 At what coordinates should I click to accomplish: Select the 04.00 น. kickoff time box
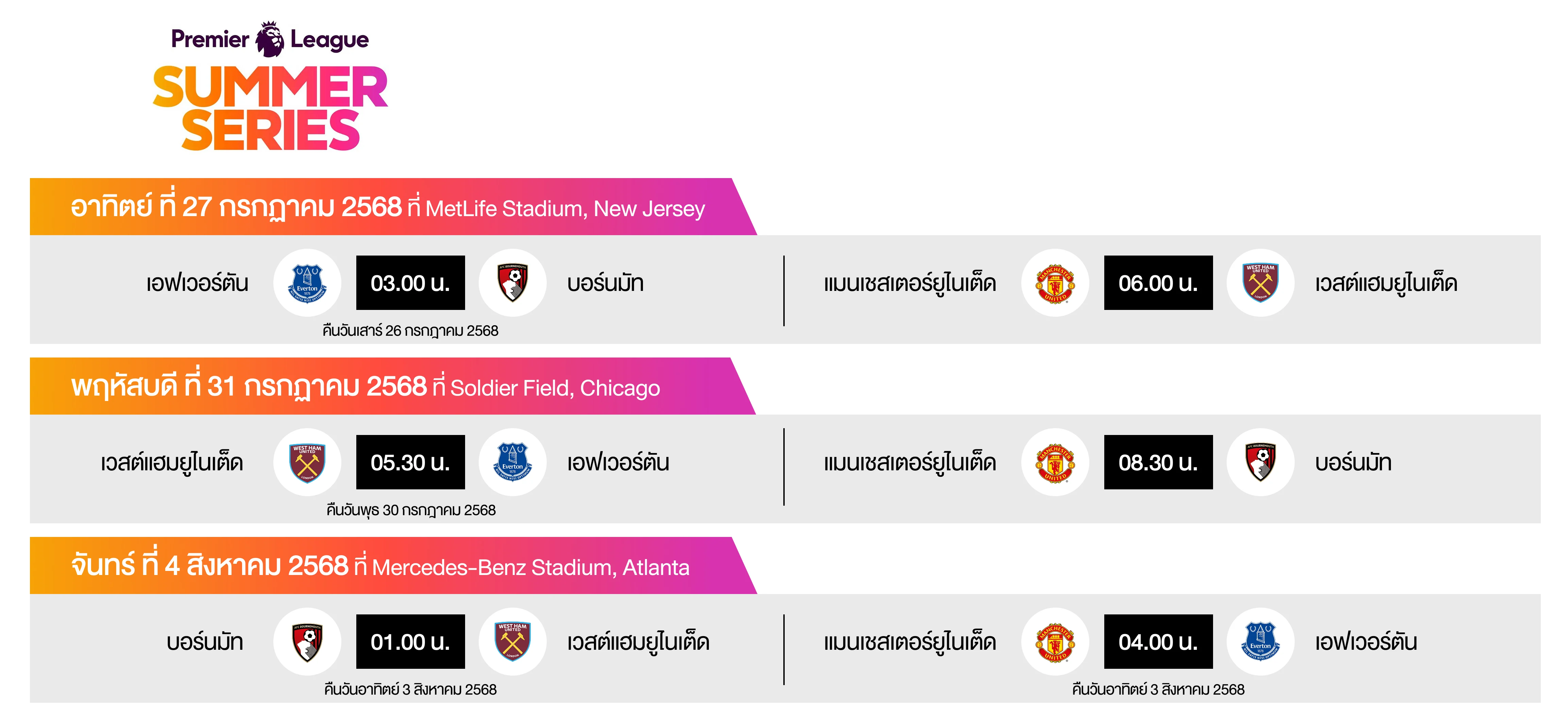tap(1158, 642)
